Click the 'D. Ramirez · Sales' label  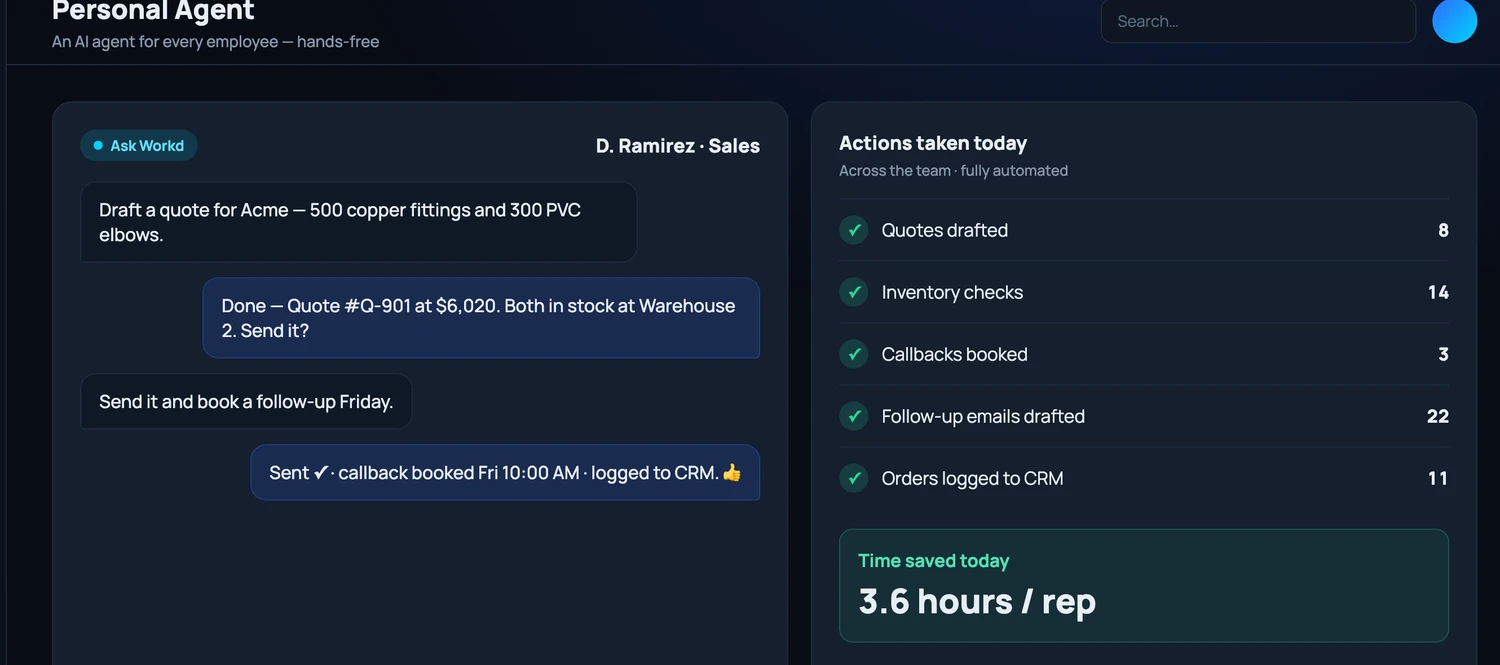point(678,146)
